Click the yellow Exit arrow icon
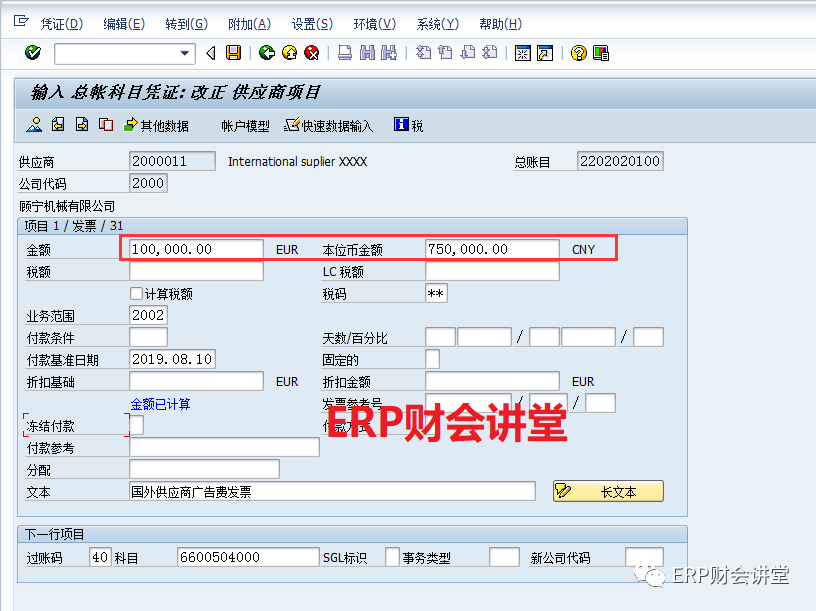The image size is (816, 611). click(x=289, y=53)
